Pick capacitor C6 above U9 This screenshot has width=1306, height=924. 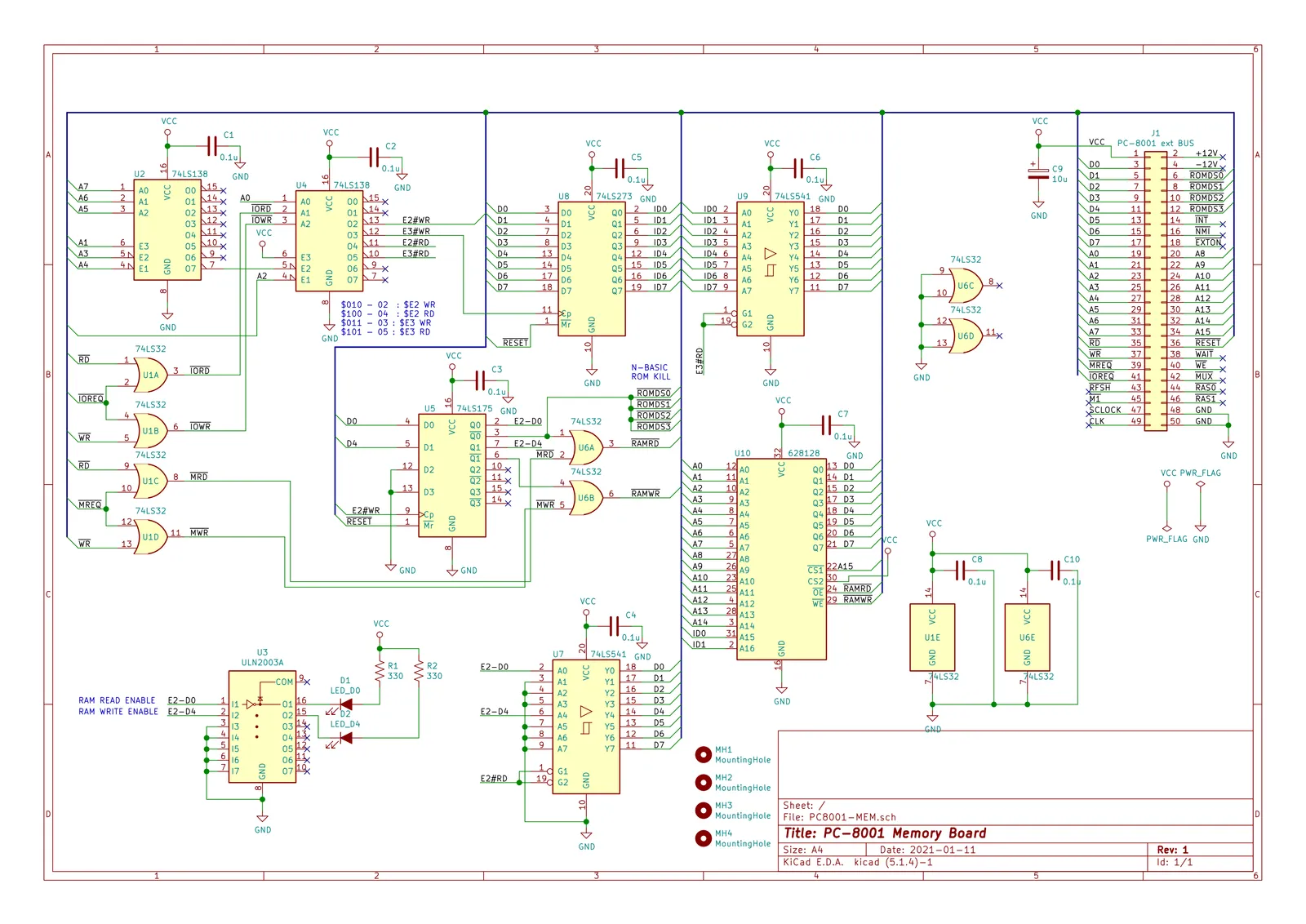pos(797,168)
